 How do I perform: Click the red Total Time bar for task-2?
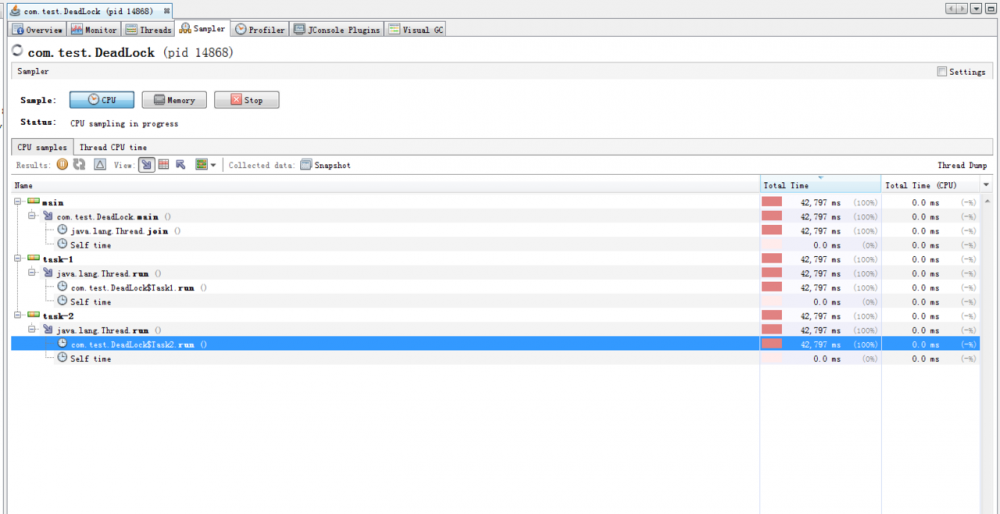click(772, 315)
